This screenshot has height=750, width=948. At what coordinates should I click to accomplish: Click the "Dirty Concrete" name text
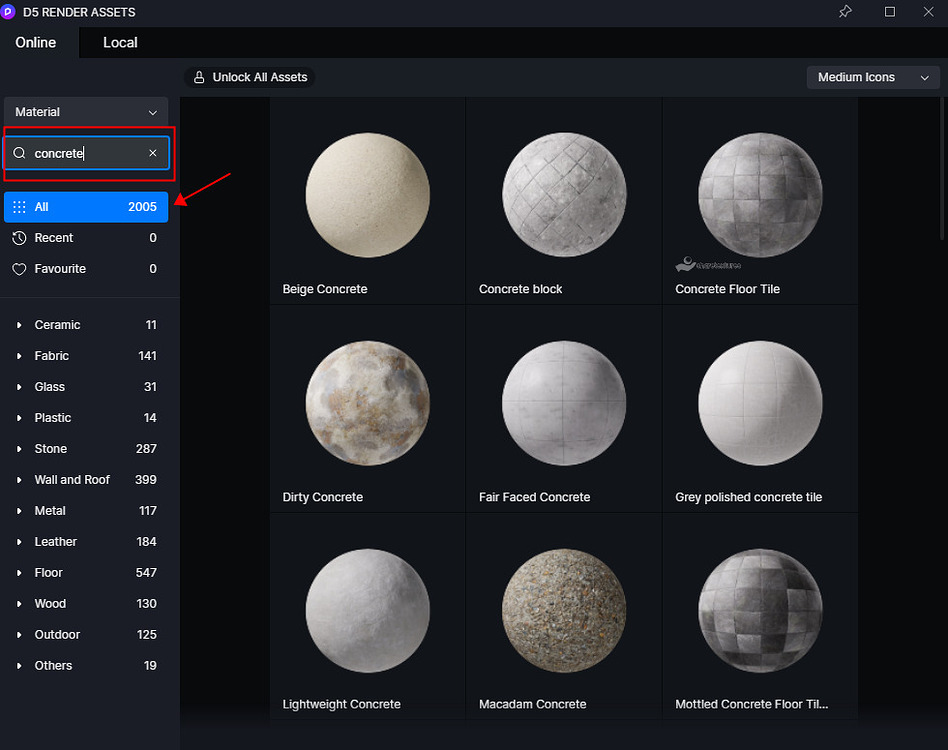(x=323, y=497)
